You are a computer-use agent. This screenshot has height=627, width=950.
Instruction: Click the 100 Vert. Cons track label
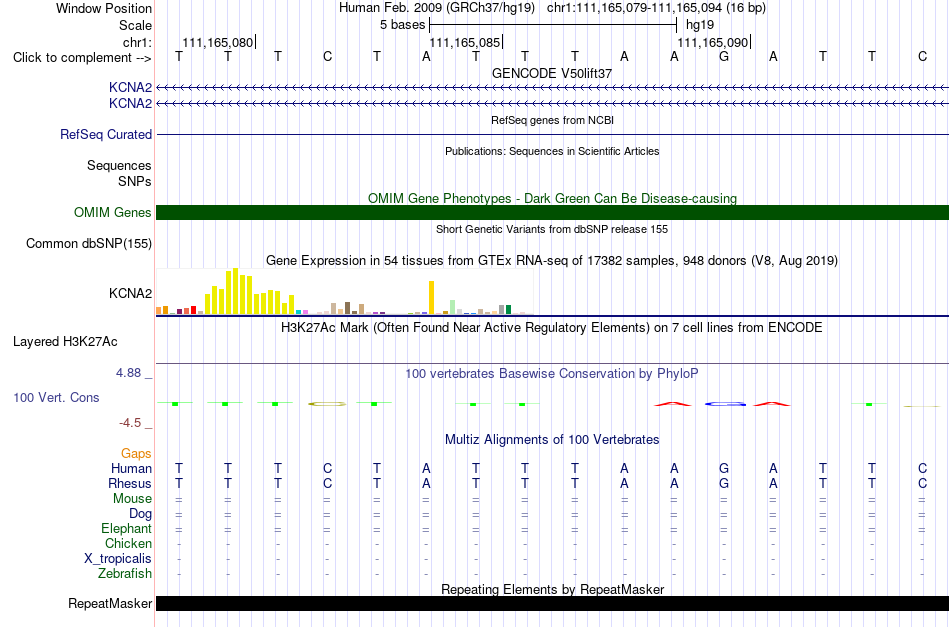(56, 398)
